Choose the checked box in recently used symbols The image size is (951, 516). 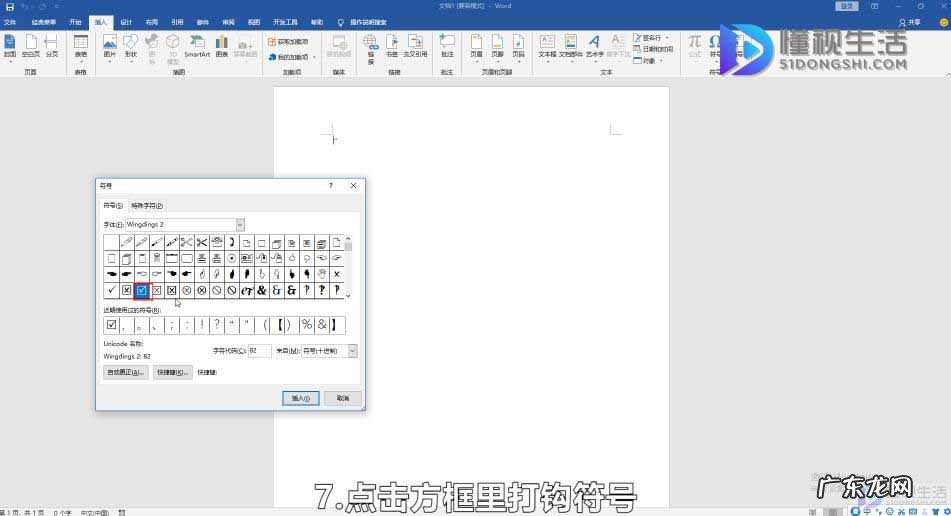pyautogui.click(x=112, y=325)
